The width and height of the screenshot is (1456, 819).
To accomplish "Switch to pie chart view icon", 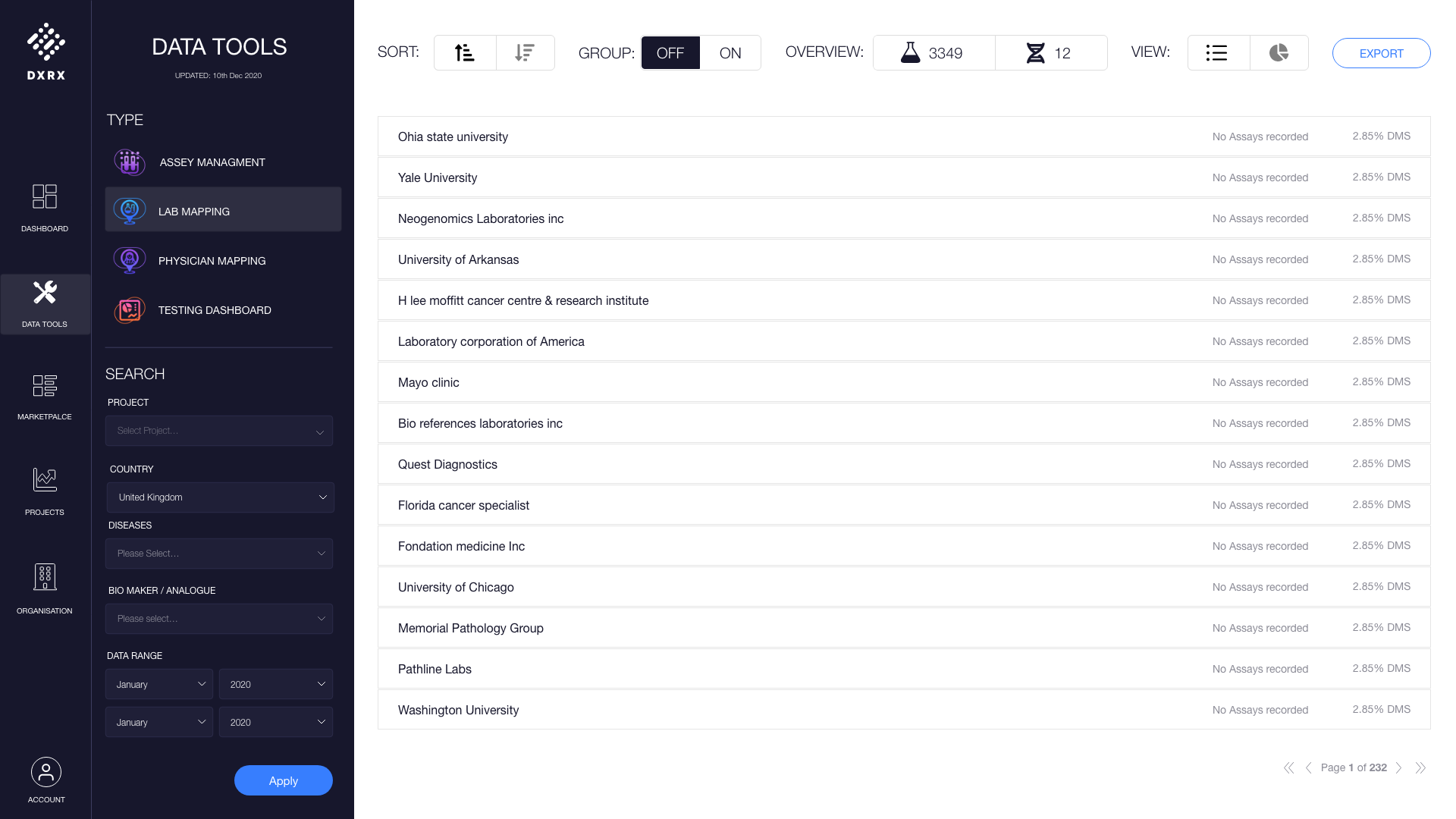I will point(1279,53).
